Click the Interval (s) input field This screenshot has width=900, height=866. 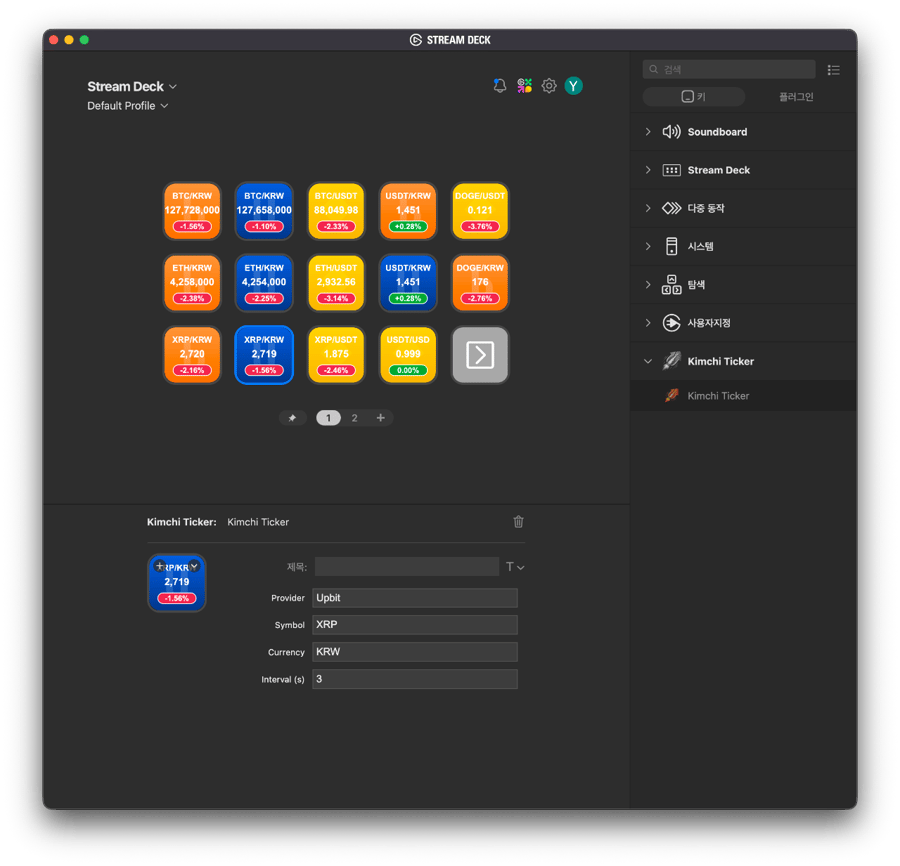click(x=415, y=679)
